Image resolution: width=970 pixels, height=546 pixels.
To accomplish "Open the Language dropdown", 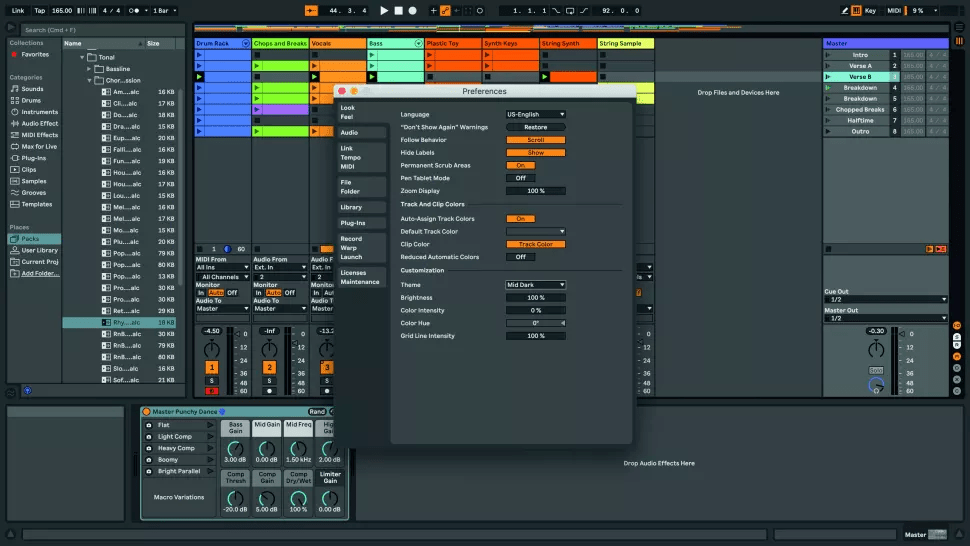I will click(x=535, y=114).
